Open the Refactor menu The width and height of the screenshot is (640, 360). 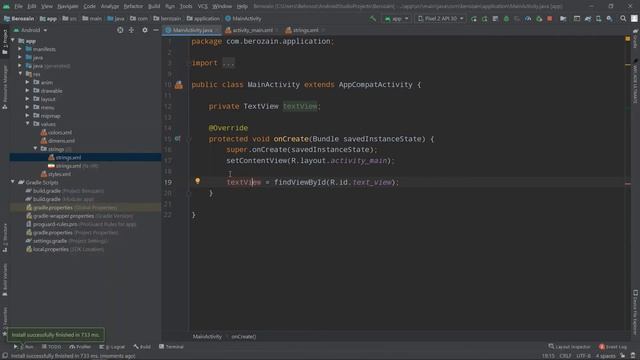[133, 7]
